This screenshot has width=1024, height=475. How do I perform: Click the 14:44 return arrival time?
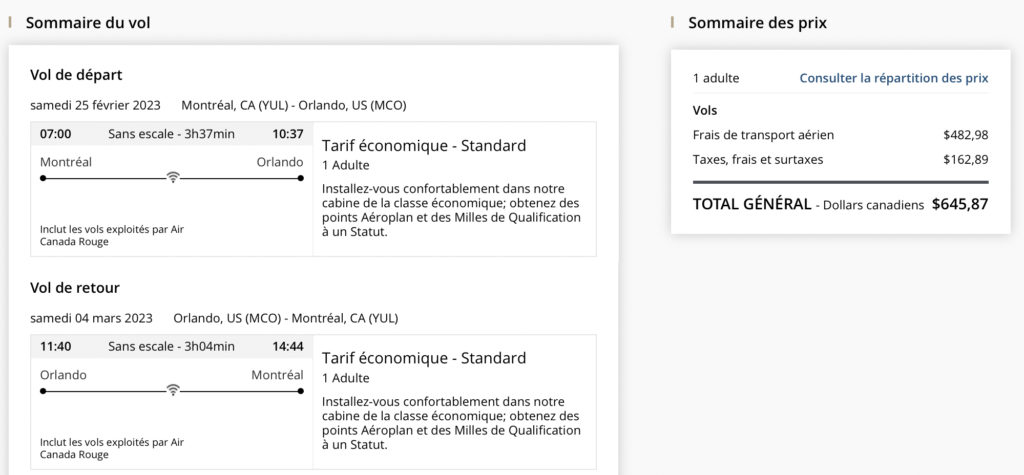click(287, 347)
